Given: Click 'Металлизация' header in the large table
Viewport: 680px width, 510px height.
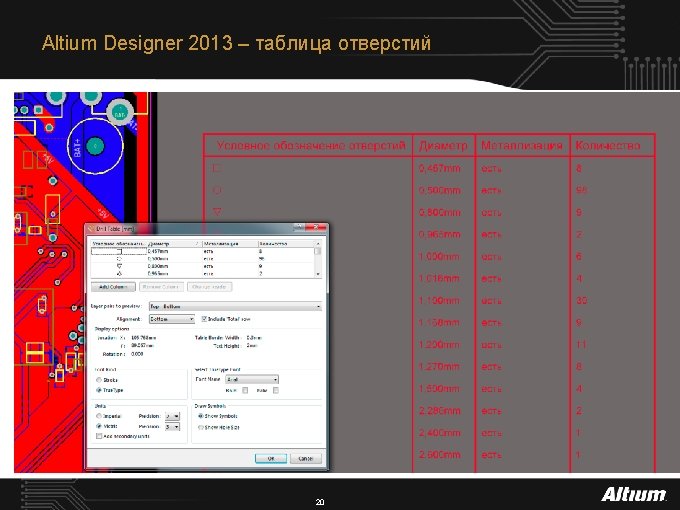Looking at the screenshot, I should coord(522,145).
